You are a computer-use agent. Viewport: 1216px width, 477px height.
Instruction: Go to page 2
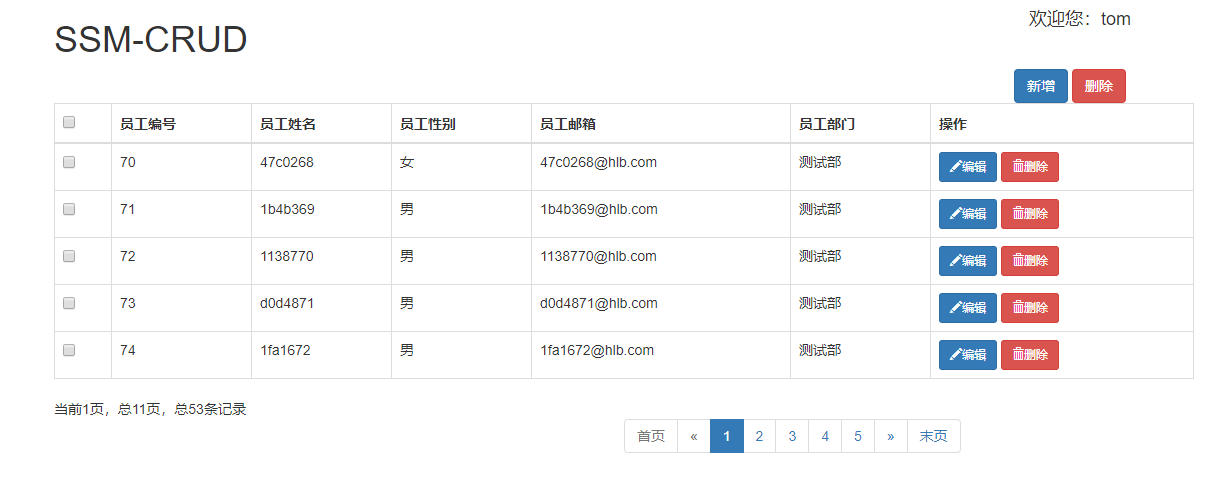(760, 436)
